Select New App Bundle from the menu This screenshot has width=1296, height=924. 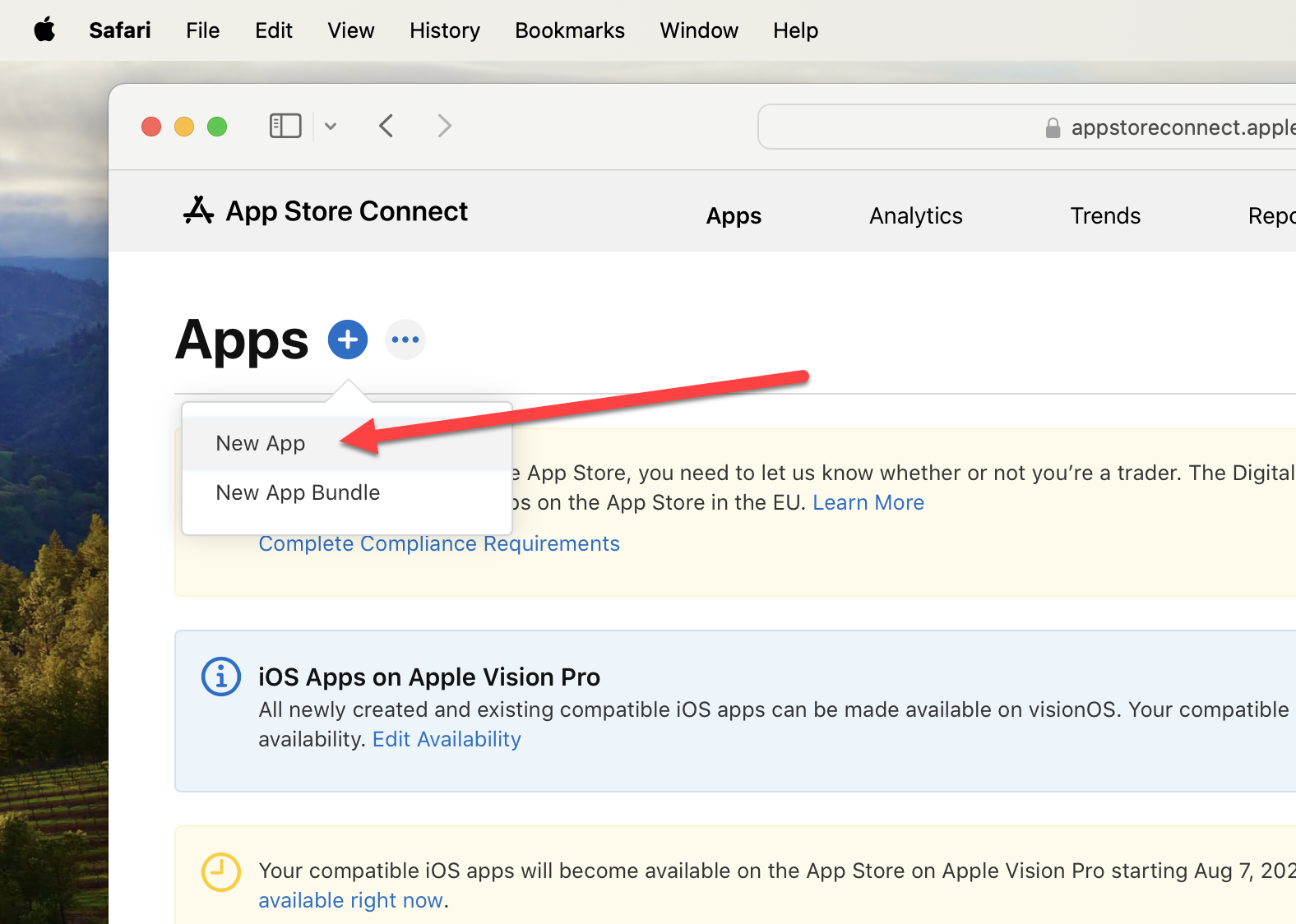(346, 492)
